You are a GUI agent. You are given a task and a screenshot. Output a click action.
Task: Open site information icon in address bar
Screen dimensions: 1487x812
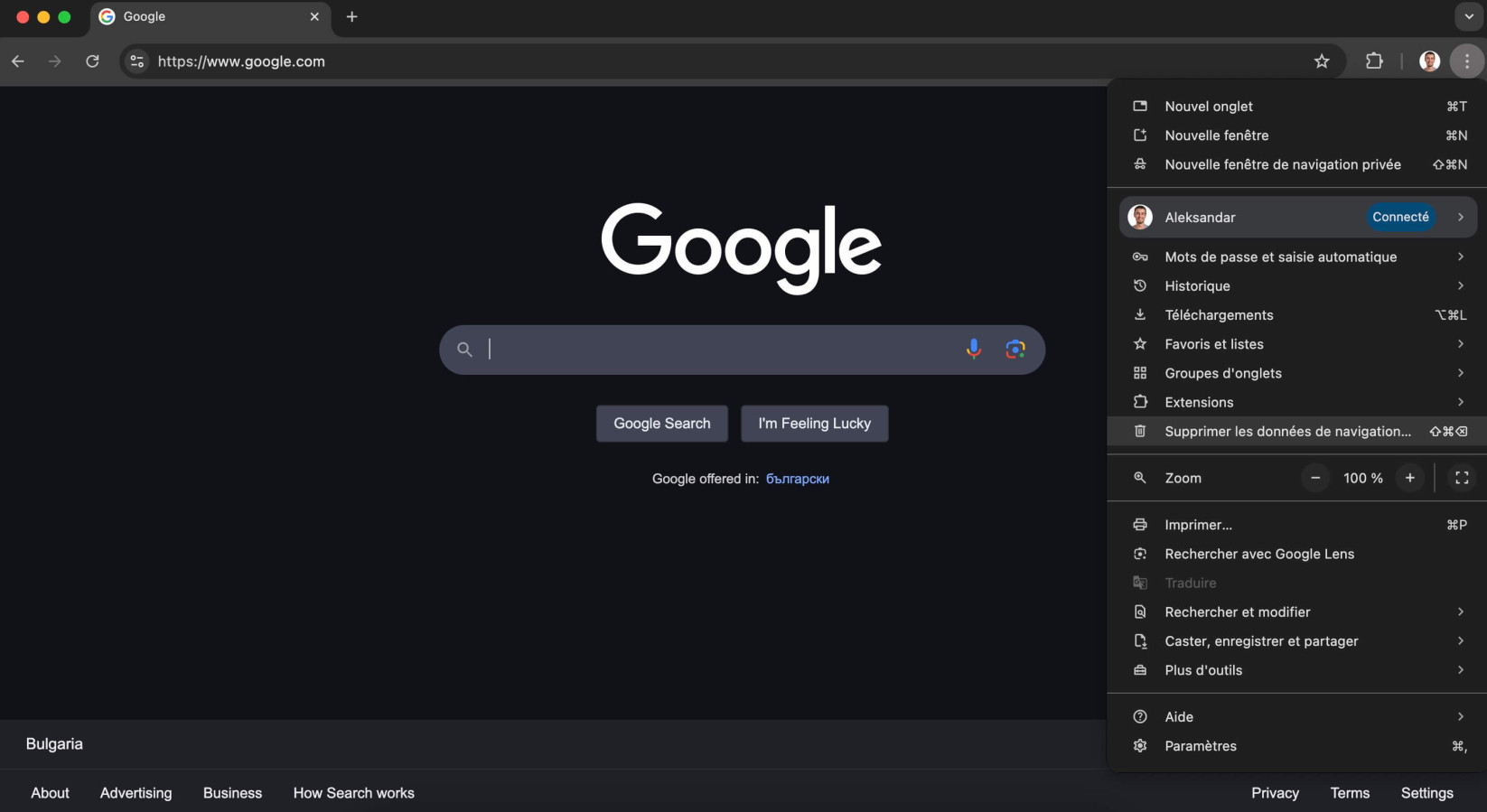pyautogui.click(x=137, y=61)
